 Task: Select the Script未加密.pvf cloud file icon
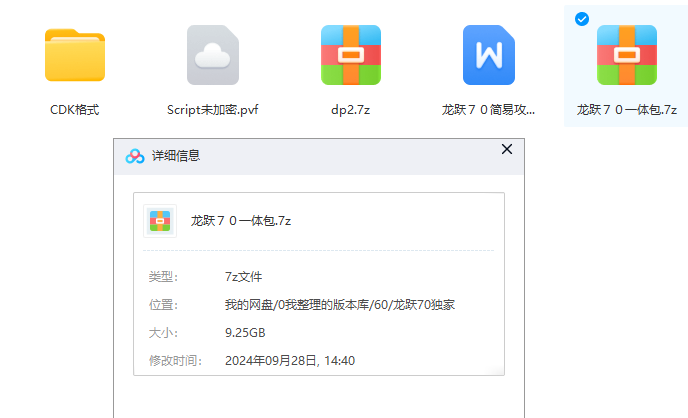click(x=213, y=55)
